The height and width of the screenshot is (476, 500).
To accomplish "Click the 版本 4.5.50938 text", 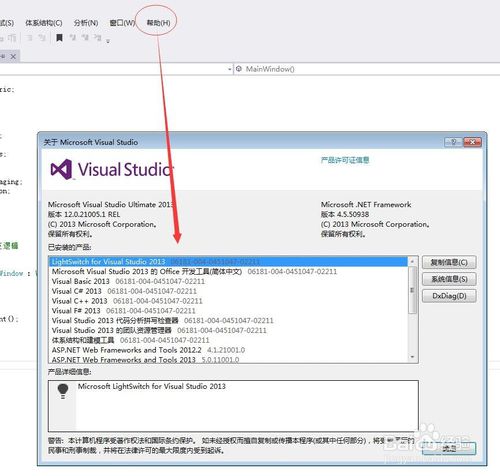I will pyautogui.click(x=345, y=214).
